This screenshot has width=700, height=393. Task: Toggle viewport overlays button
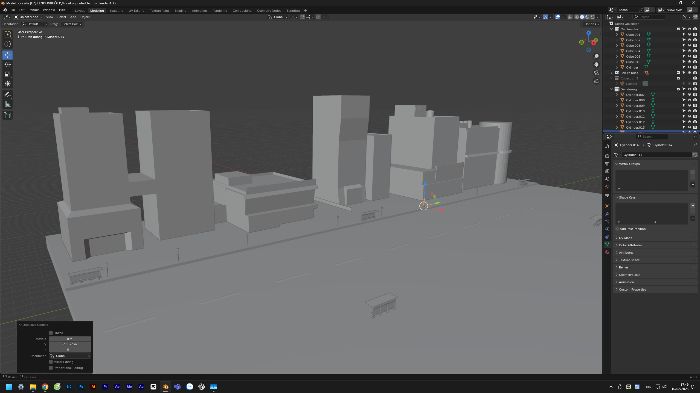(x=558, y=17)
